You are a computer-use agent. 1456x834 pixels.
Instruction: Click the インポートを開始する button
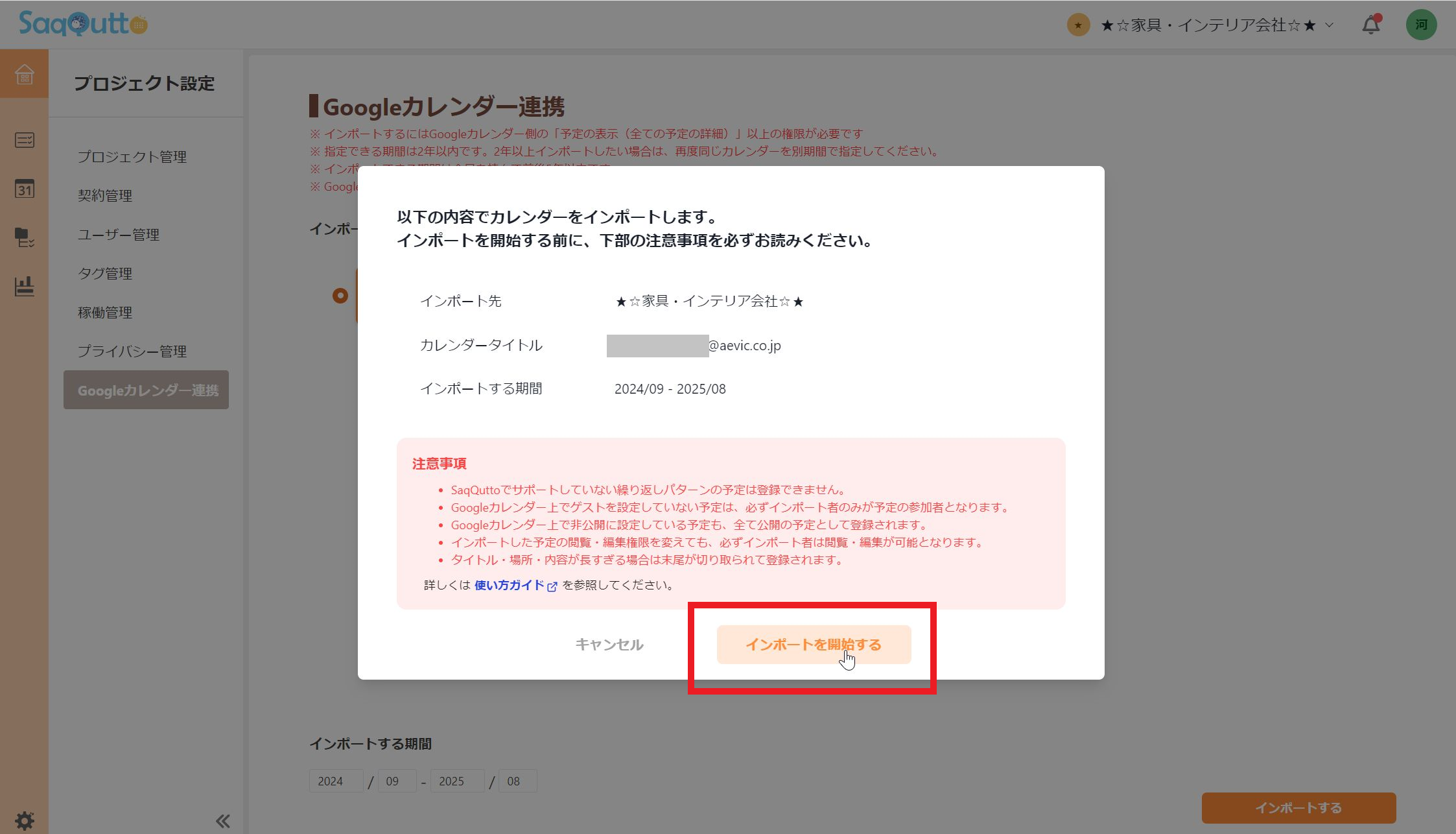(814, 645)
